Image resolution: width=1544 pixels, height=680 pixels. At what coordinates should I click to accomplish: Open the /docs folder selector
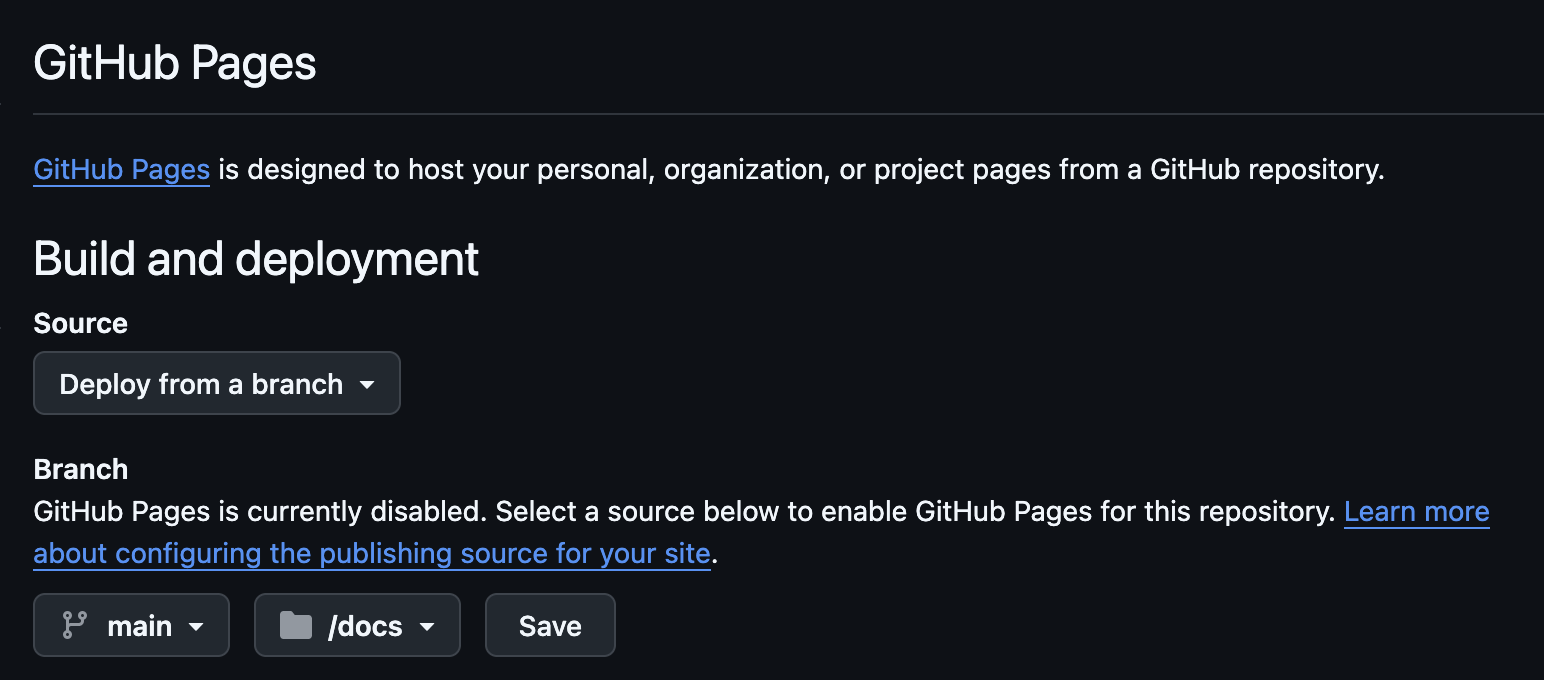click(x=357, y=626)
